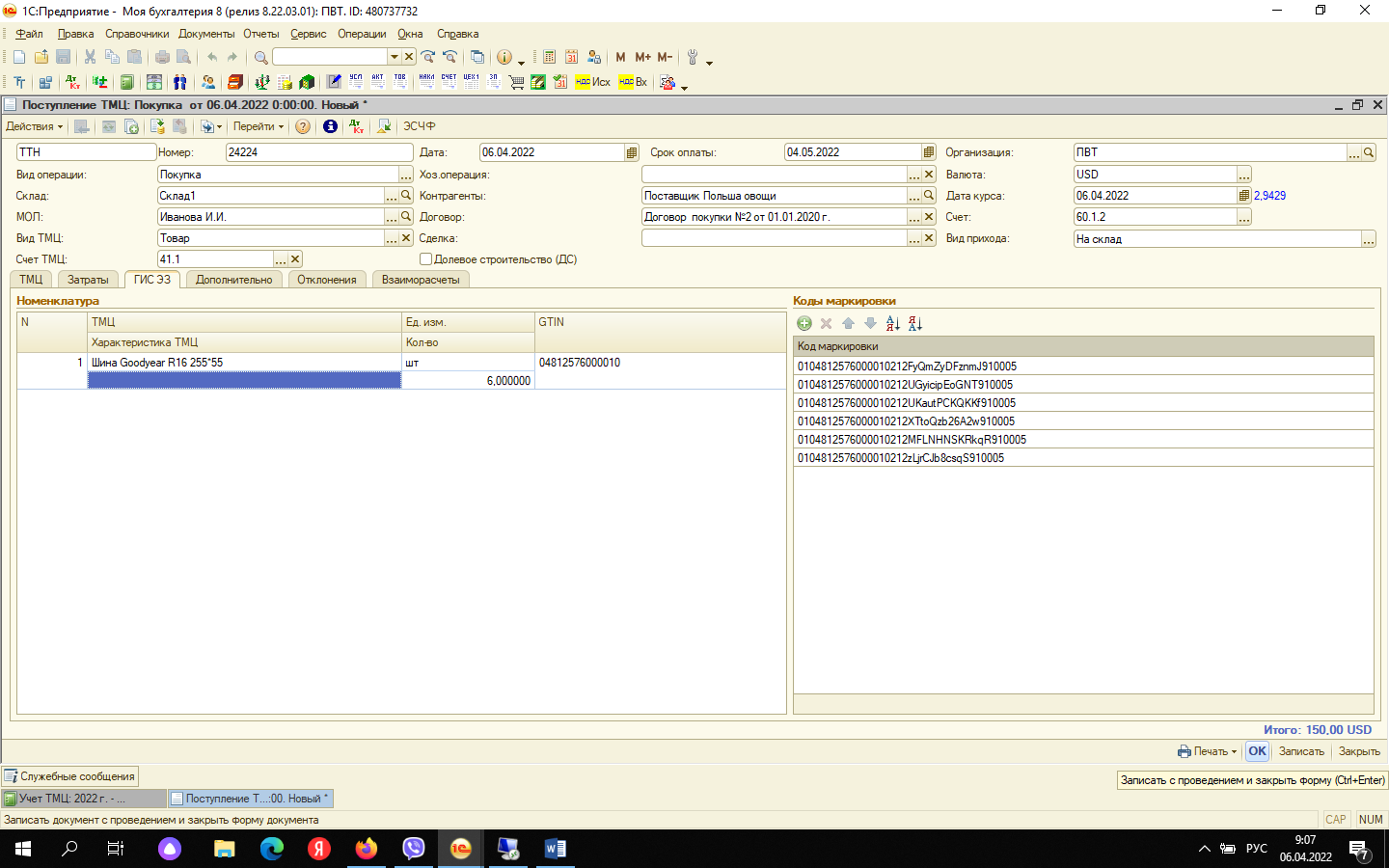
Task: Open the help question mark icon
Action: (x=303, y=126)
